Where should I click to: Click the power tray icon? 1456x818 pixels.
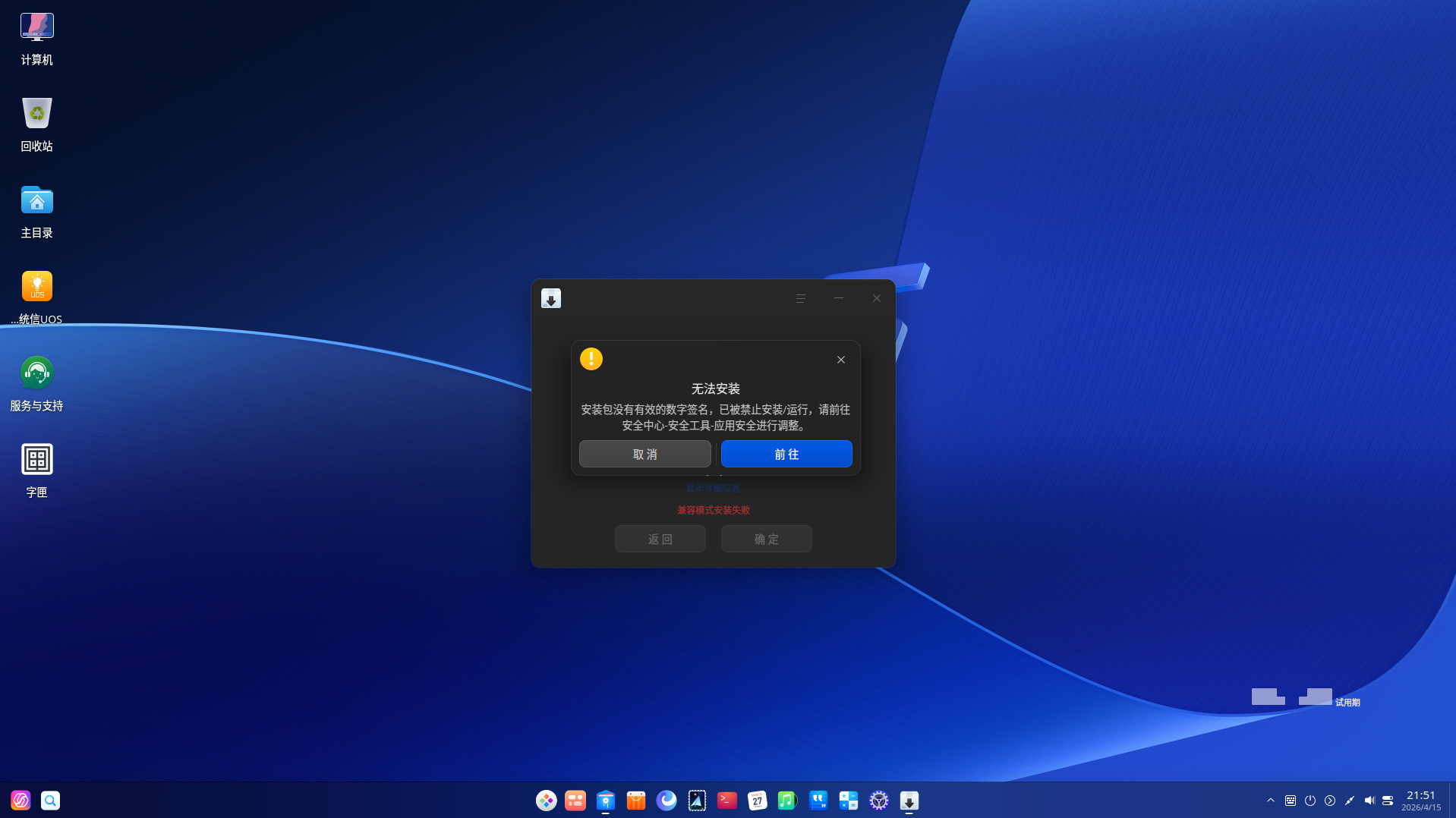(x=1310, y=801)
